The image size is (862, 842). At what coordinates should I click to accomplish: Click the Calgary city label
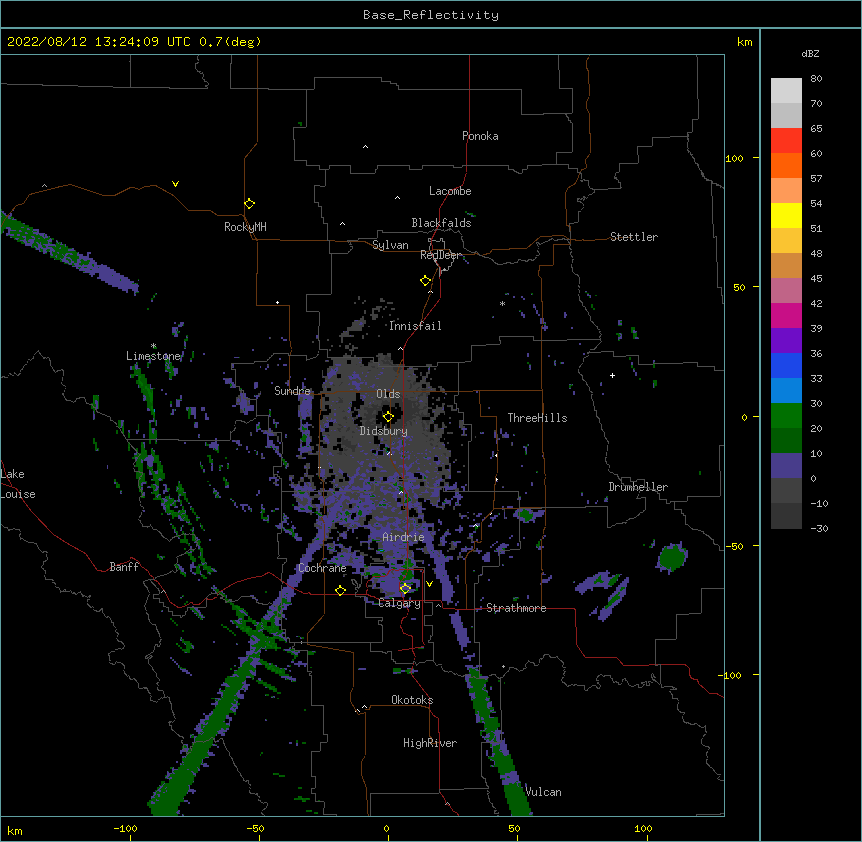pyautogui.click(x=400, y=603)
